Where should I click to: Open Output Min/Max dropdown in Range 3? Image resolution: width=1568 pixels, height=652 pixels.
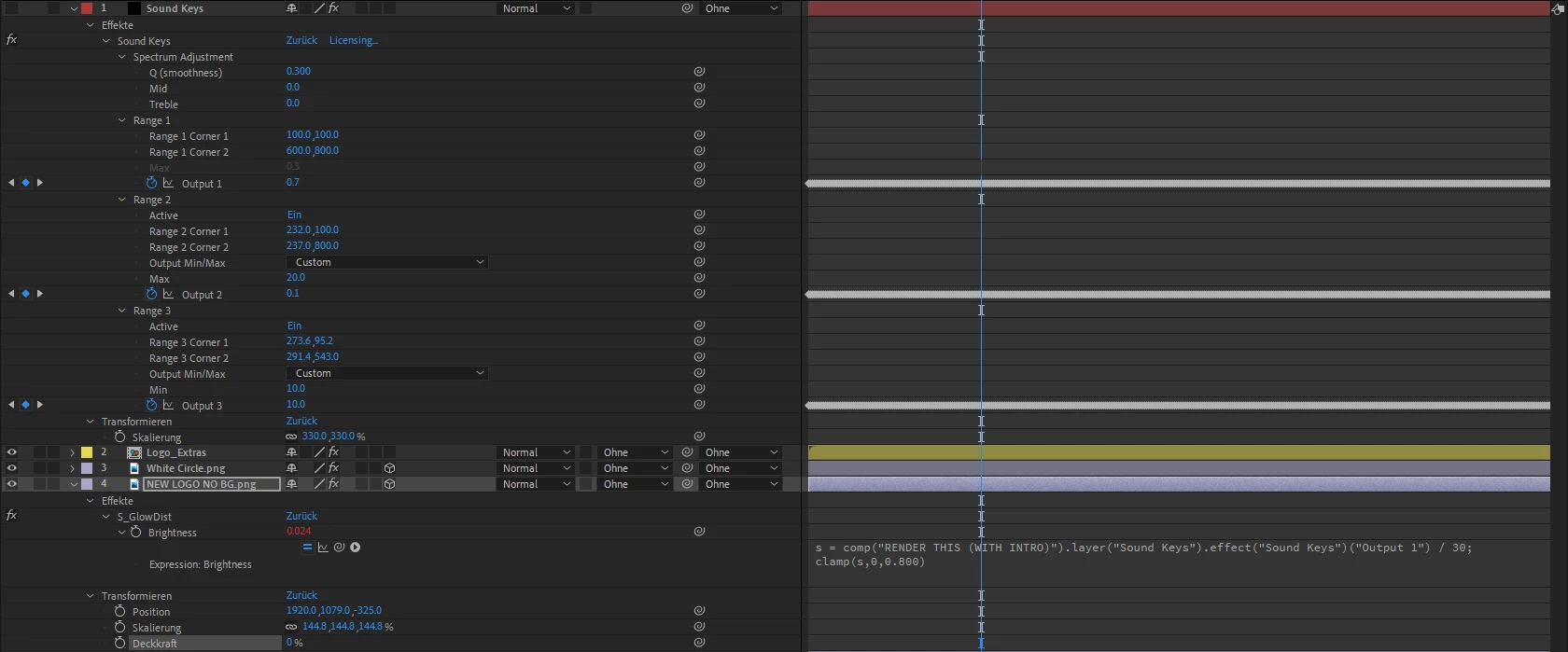pyautogui.click(x=387, y=373)
